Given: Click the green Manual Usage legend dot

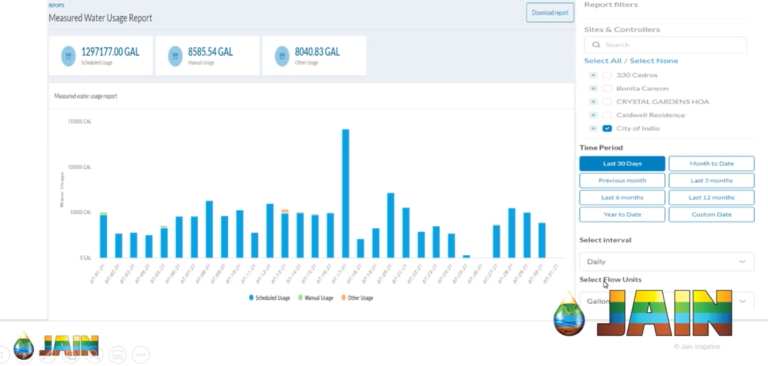Looking at the screenshot, I should click(x=300, y=298).
